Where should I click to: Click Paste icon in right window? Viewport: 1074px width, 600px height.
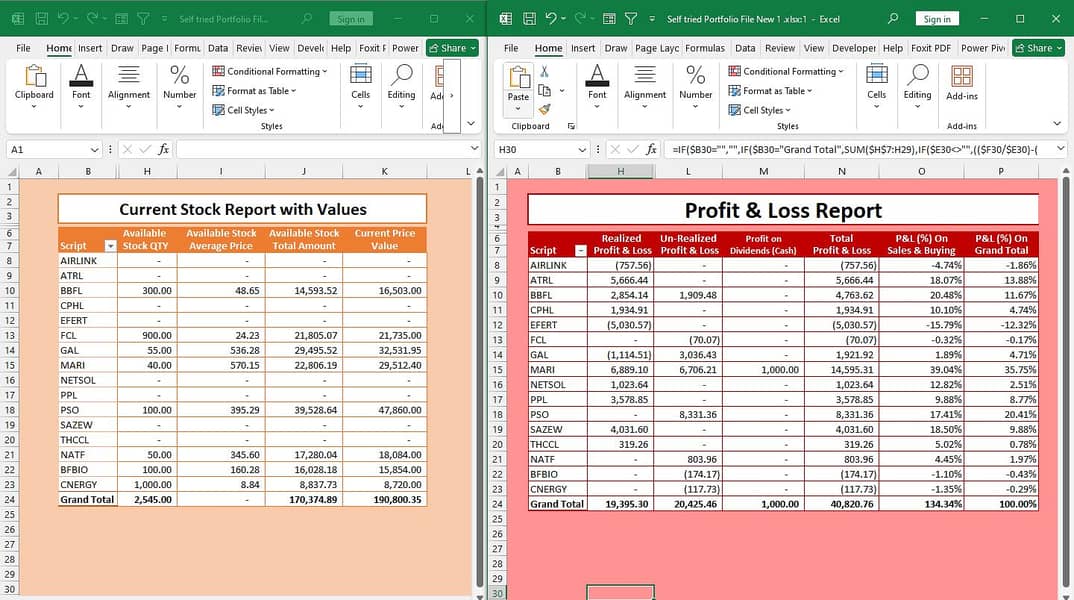tap(519, 78)
